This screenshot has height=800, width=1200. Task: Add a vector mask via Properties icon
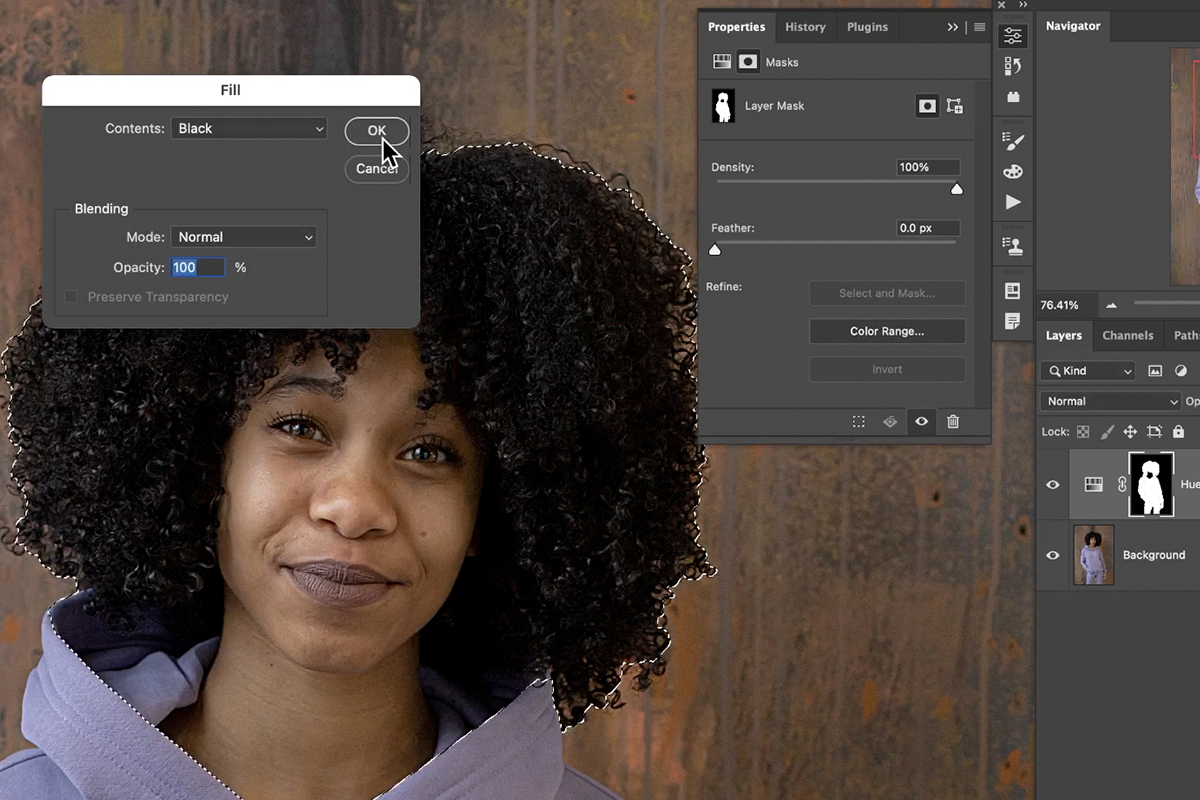[x=954, y=106]
